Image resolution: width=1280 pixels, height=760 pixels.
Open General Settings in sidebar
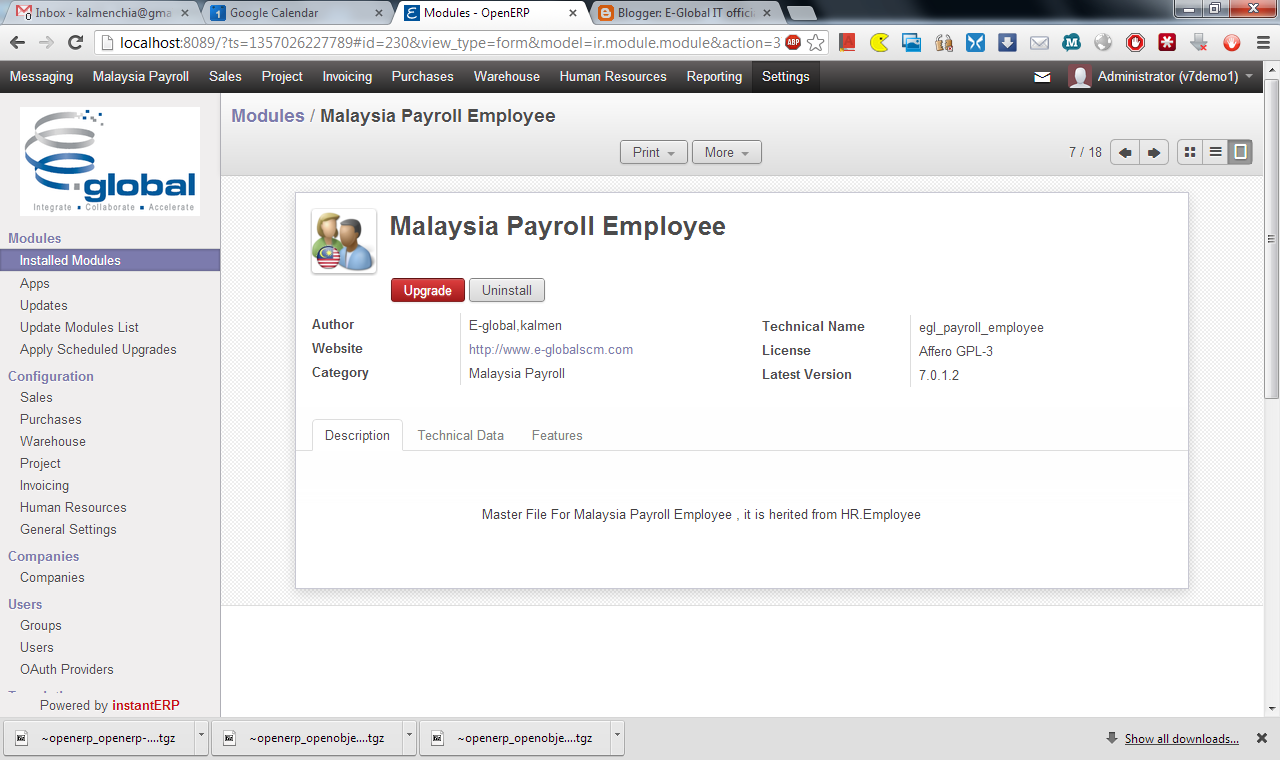click(x=68, y=529)
